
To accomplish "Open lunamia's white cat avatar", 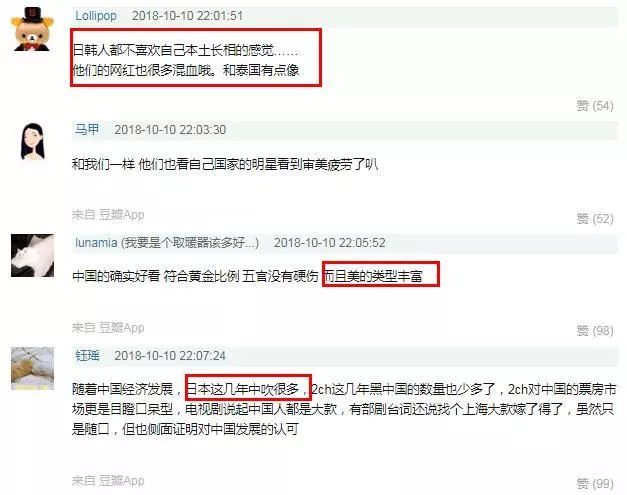I will coord(32,255).
